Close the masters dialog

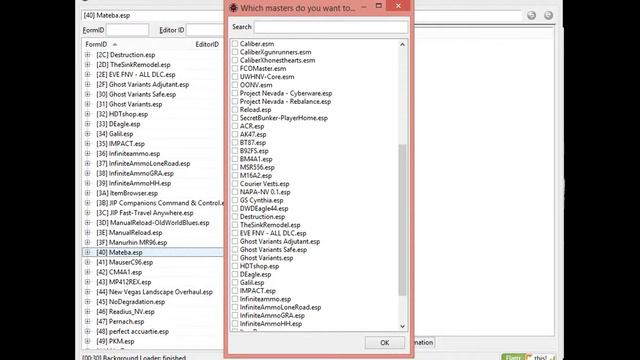click(398, 6)
